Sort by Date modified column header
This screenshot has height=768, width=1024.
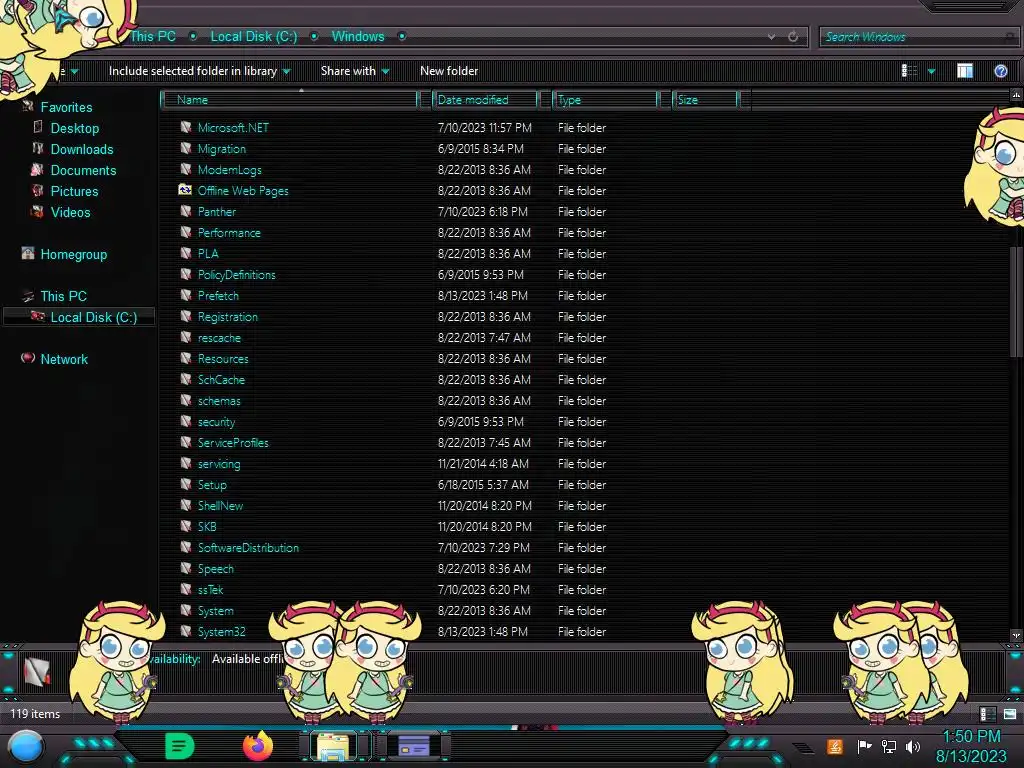coord(487,99)
